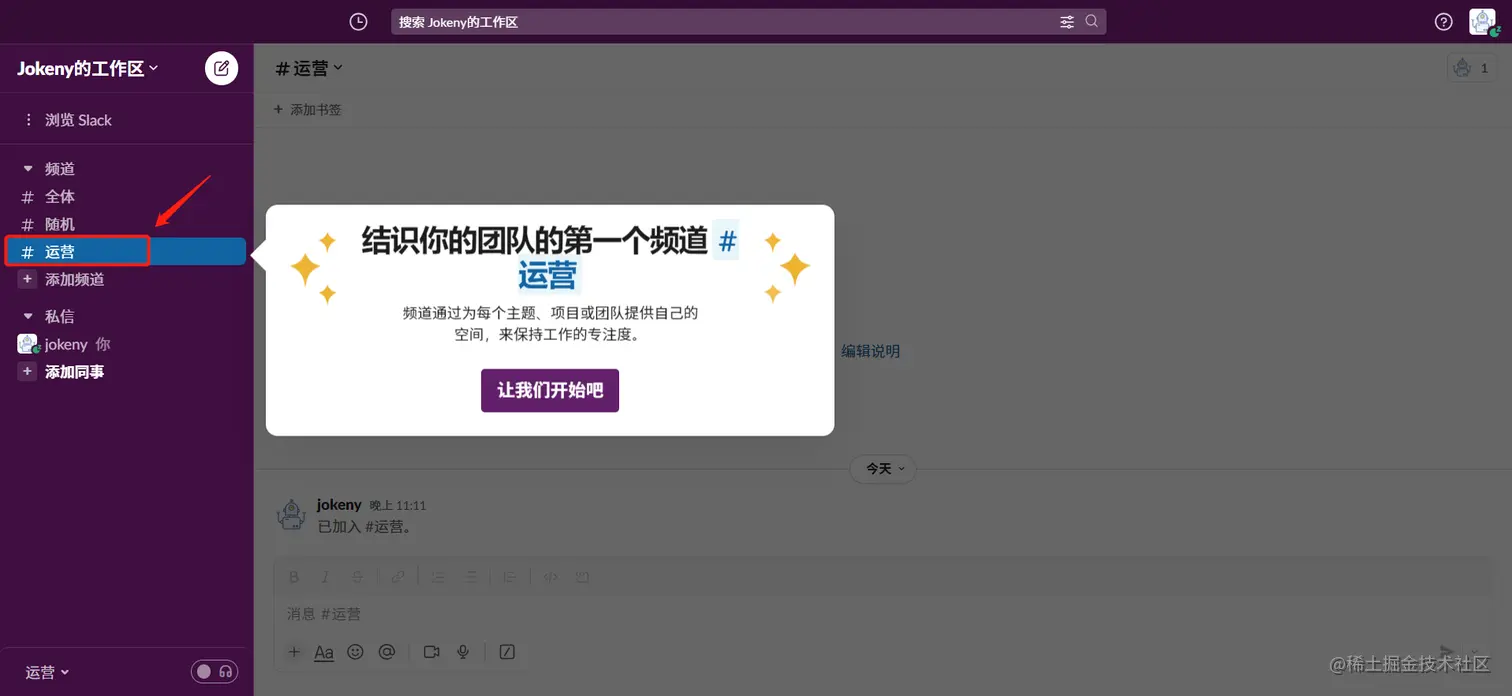Open the 今天 date dropdown
Screen dimensions: 1512x696
click(x=883, y=468)
